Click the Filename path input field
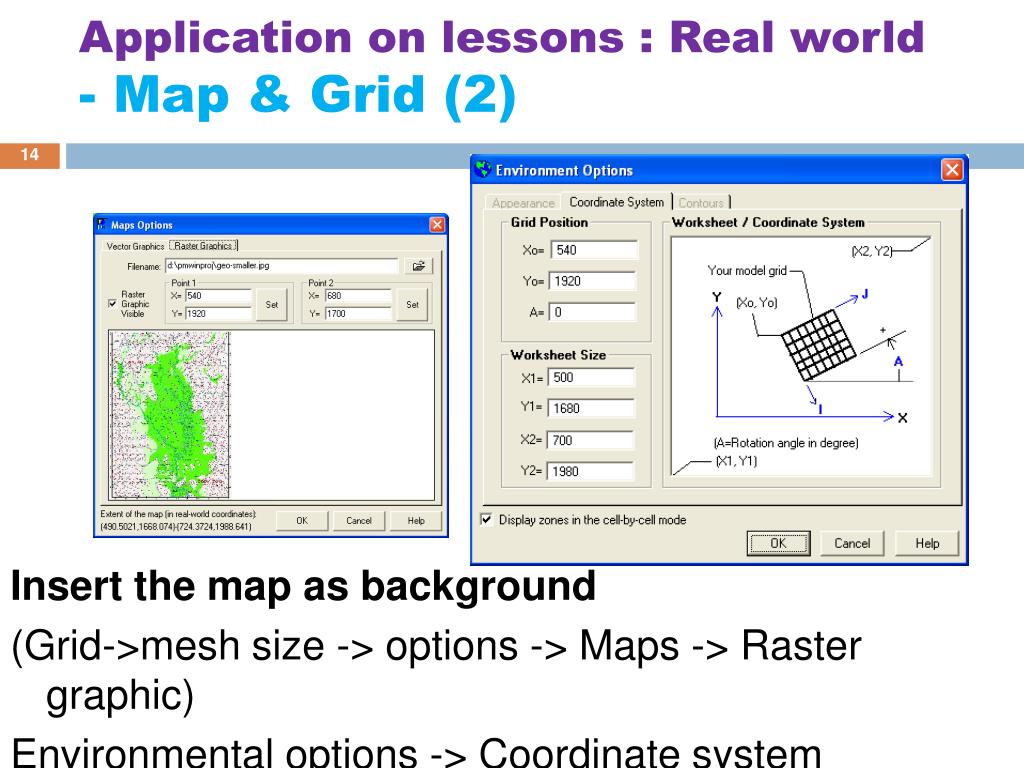 (x=281, y=266)
